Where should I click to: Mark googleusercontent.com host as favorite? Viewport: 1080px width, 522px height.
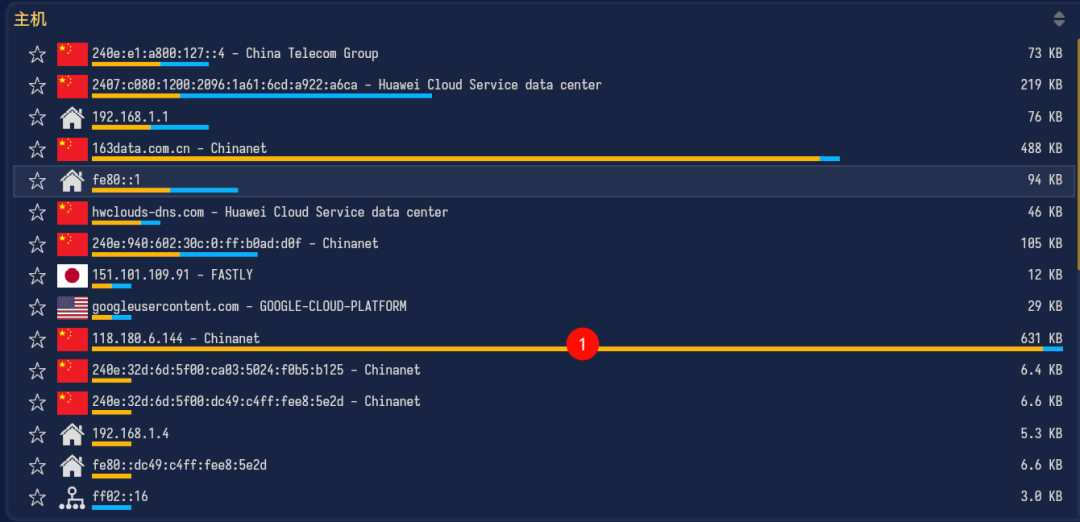pyautogui.click(x=37, y=308)
